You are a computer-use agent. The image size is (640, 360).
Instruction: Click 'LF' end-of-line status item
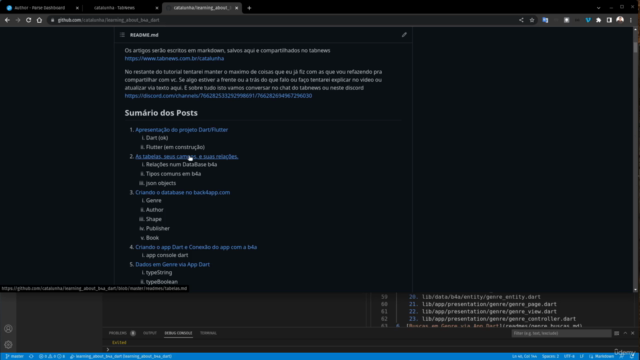(582, 356)
